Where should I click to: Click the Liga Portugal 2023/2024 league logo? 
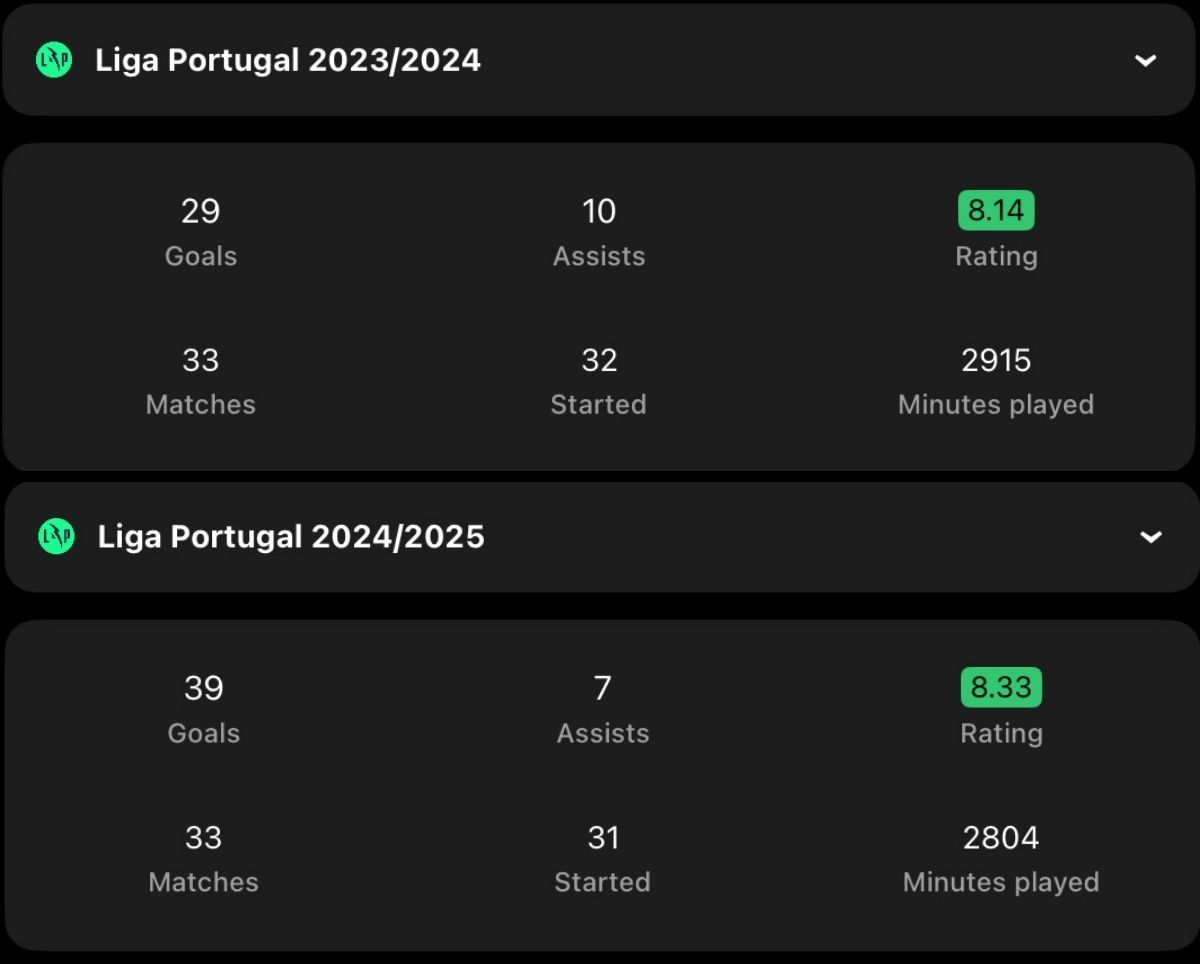(53, 60)
